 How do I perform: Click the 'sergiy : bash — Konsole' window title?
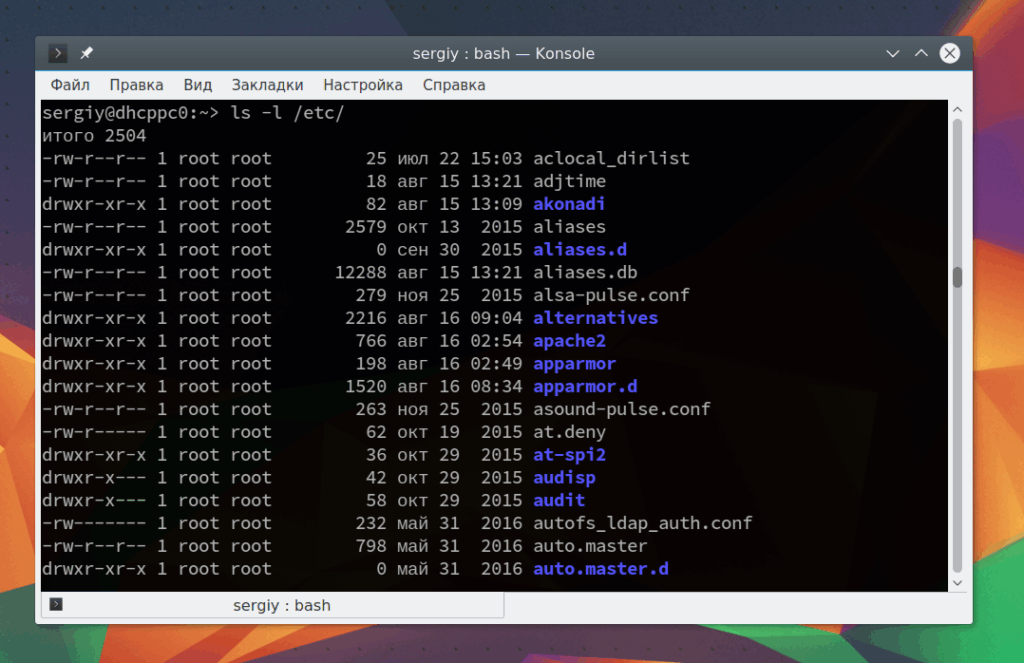[504, 54]
